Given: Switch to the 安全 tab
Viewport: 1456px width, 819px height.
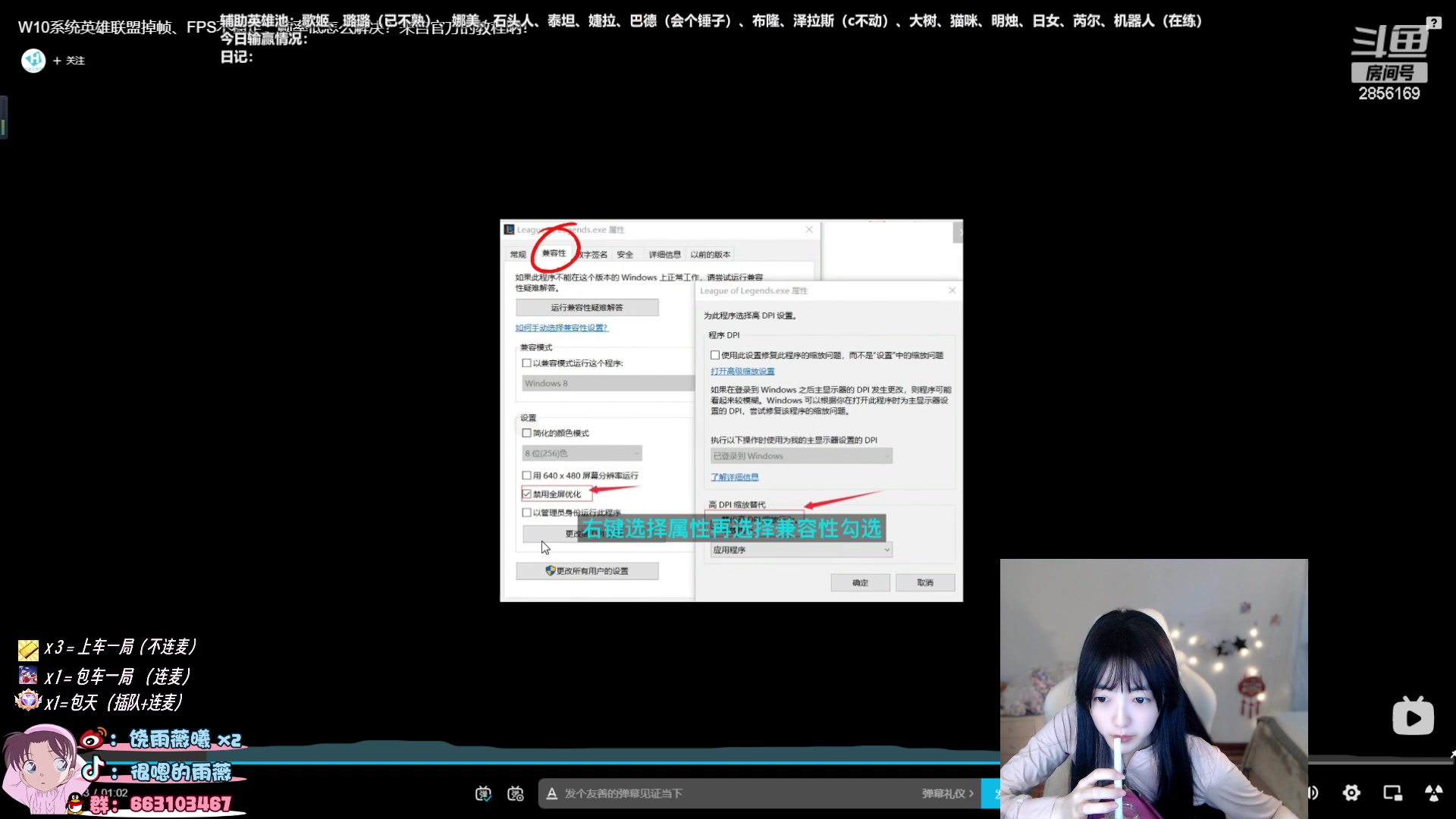Looking at the screenshot, I should pos(625,255).
